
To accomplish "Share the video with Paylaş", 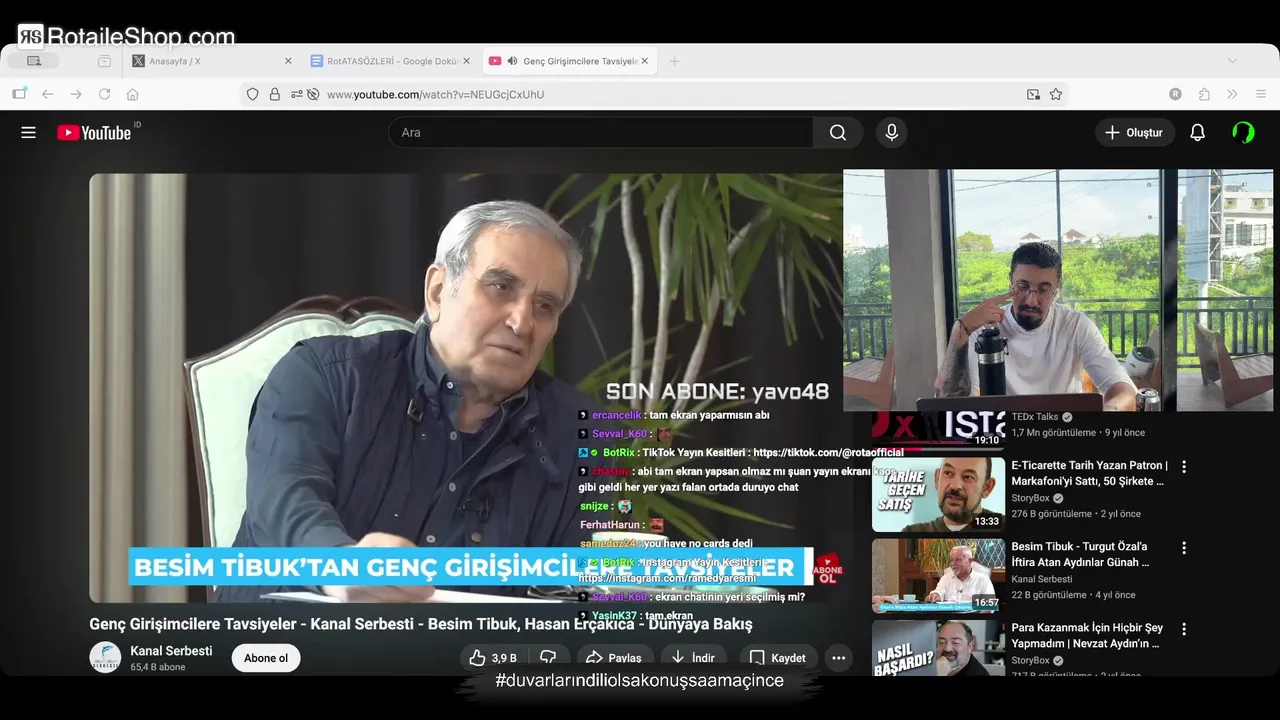I will coord(613,658).
